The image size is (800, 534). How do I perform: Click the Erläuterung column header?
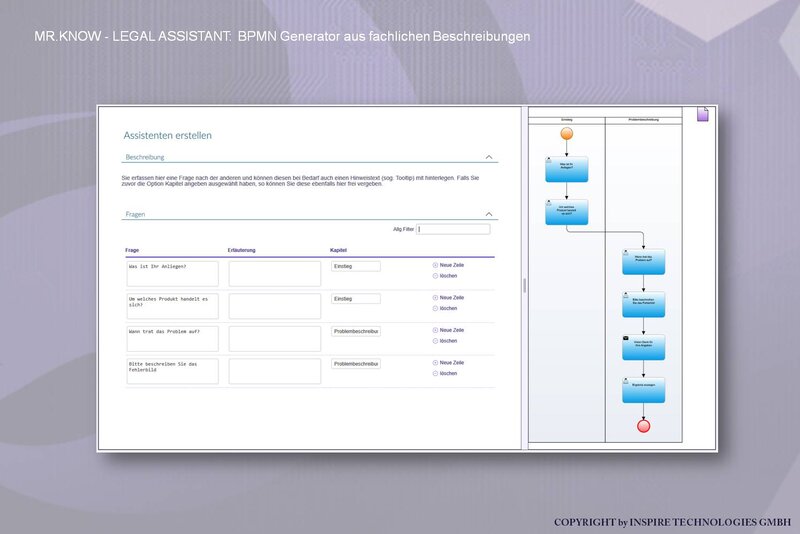[241, 250]
